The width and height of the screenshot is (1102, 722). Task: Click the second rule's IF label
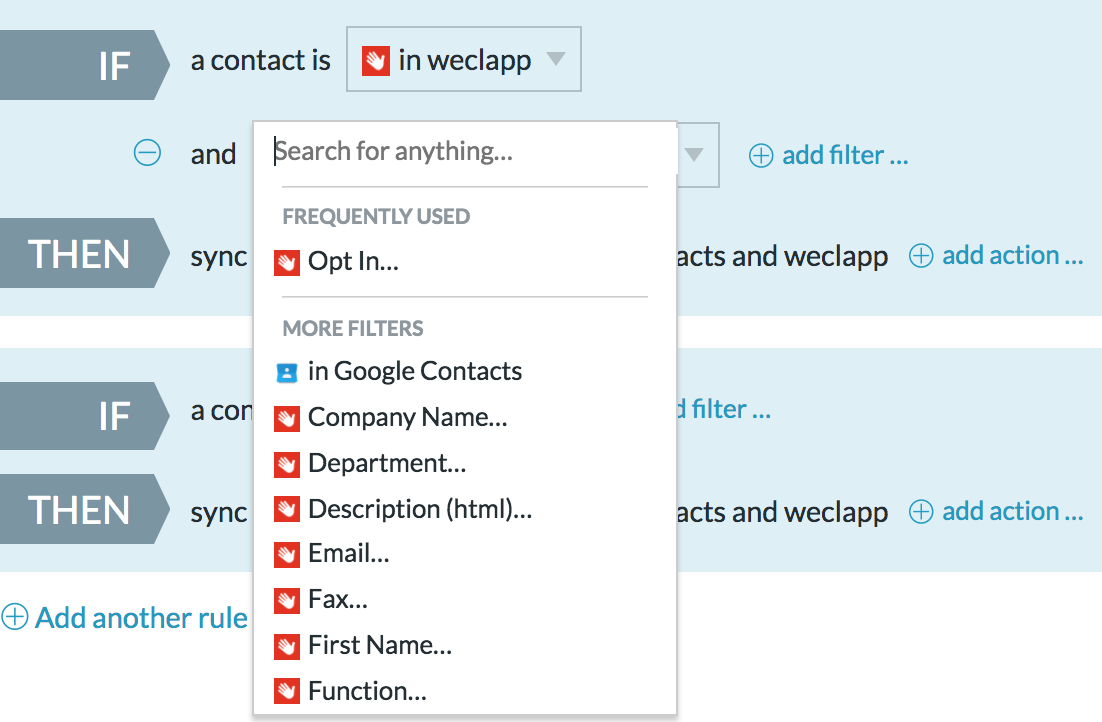coord(84,415)
